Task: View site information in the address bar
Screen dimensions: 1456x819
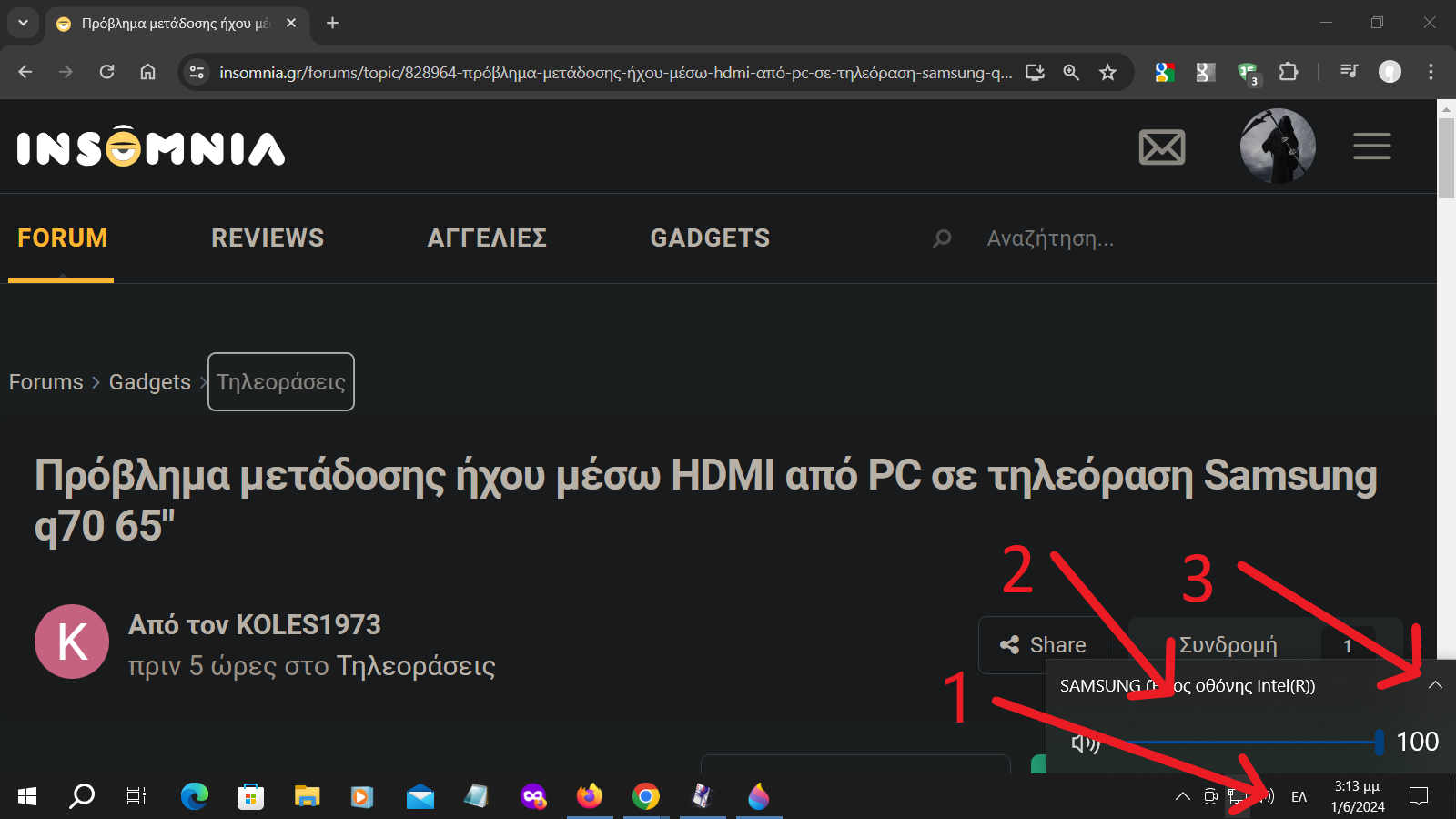Action: 197,72
